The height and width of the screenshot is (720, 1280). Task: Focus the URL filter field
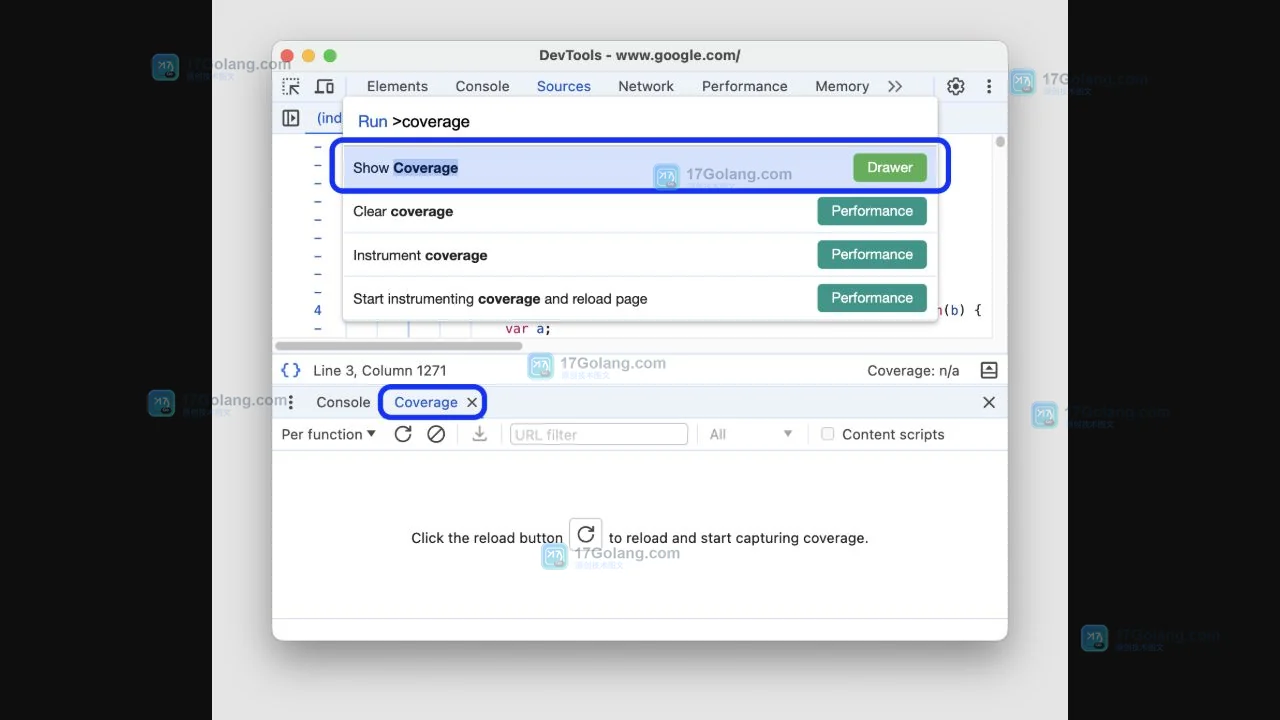coord(599,434)
